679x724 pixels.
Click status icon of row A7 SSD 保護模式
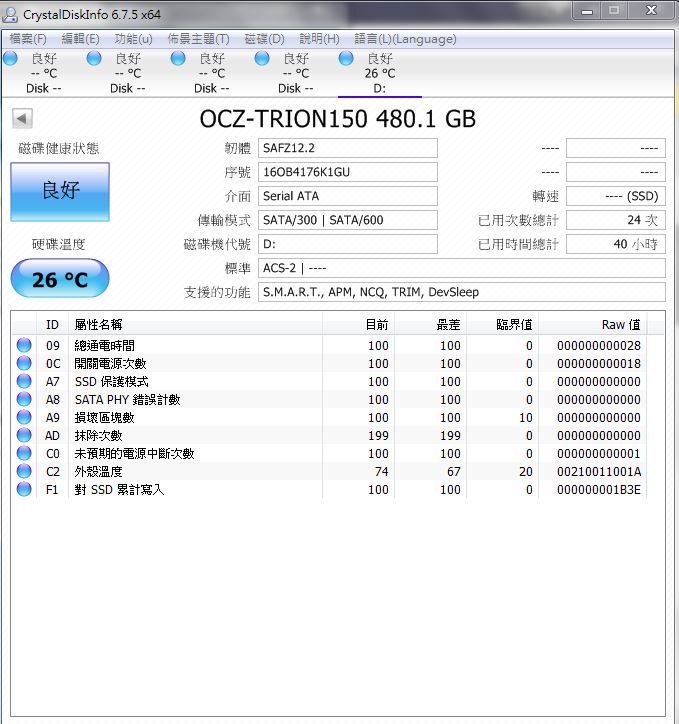pos(24,381)
